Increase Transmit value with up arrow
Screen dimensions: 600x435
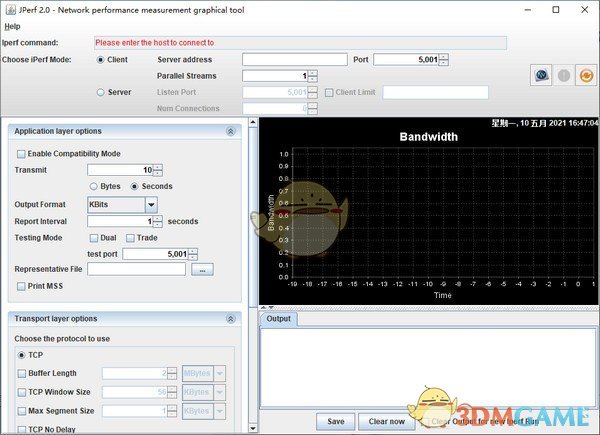point(158,167)
